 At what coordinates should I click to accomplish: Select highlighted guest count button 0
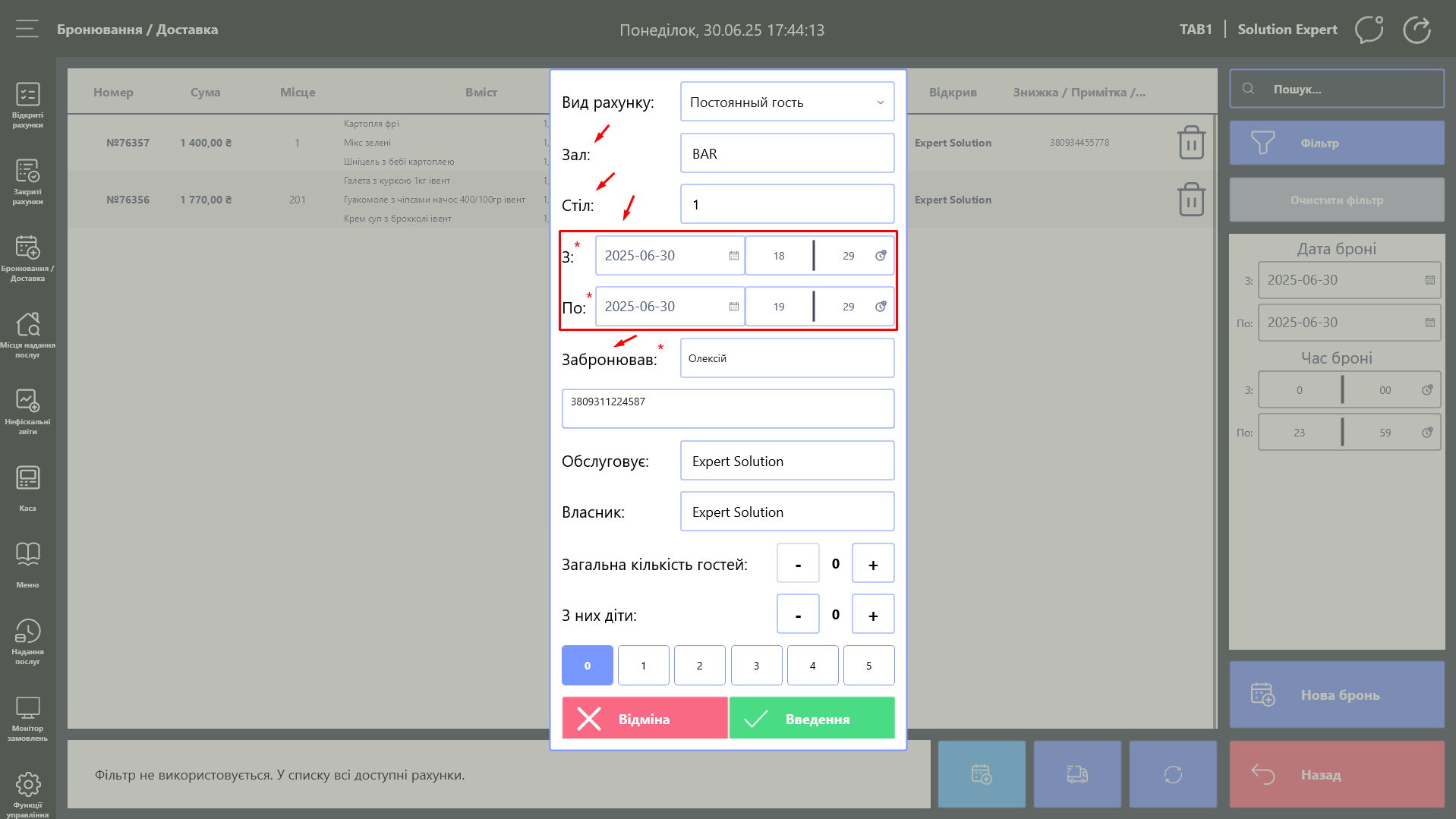tap(587, 666)
